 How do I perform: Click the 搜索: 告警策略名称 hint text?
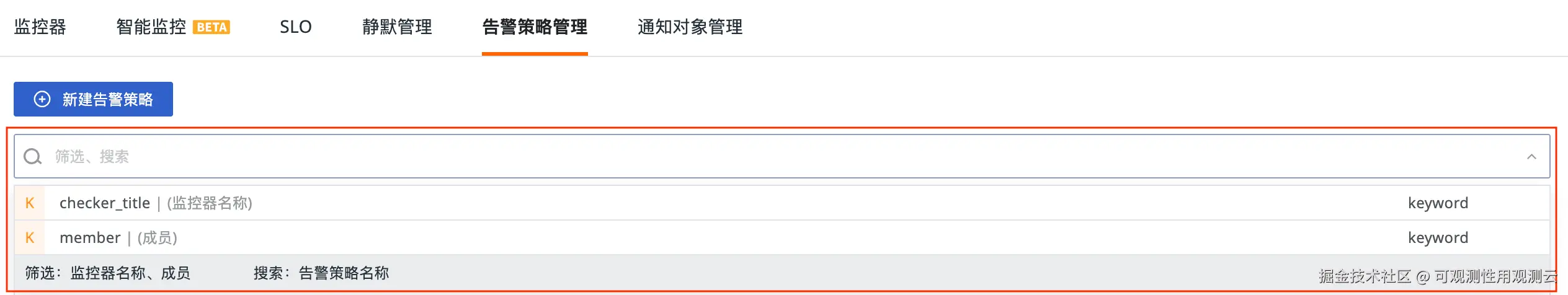pos(321,273)
